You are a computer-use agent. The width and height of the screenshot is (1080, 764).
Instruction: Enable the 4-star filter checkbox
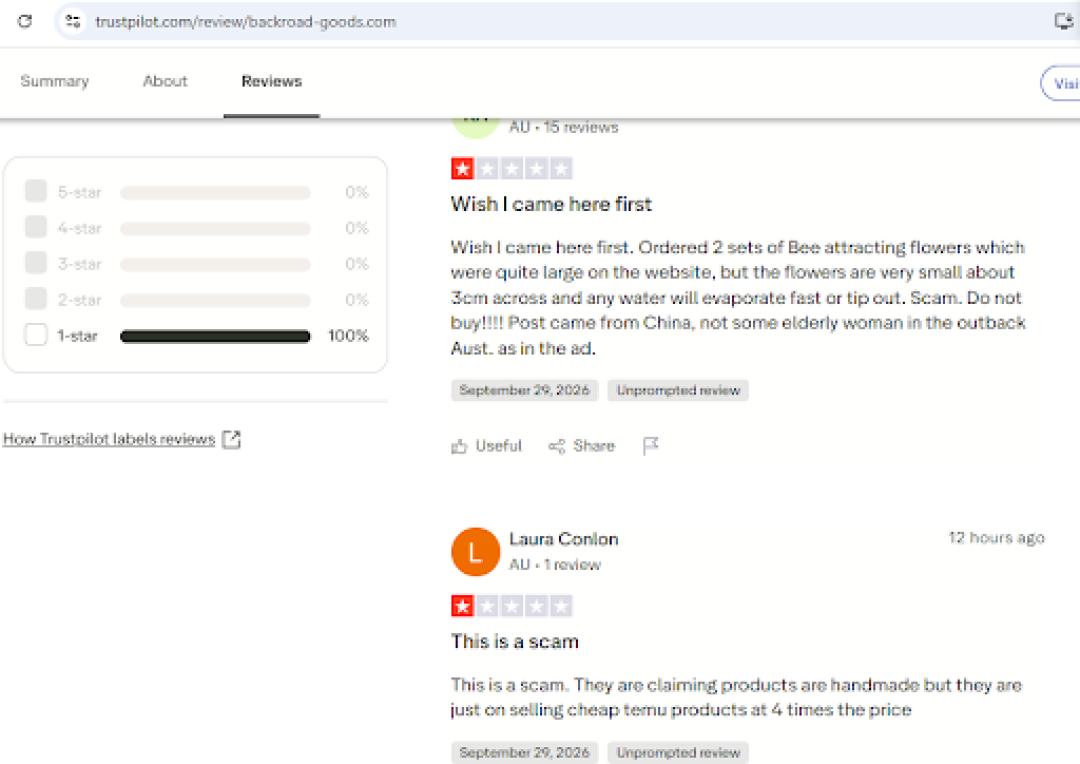(x=36, y=227)
